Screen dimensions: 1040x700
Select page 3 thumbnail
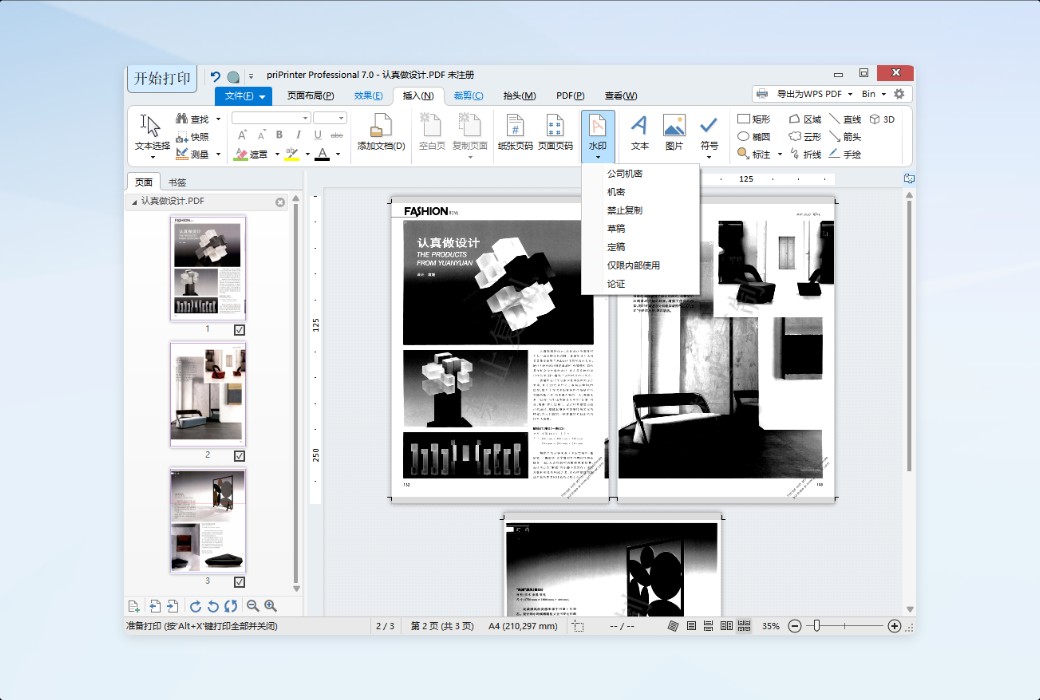[x=208, y=520]
